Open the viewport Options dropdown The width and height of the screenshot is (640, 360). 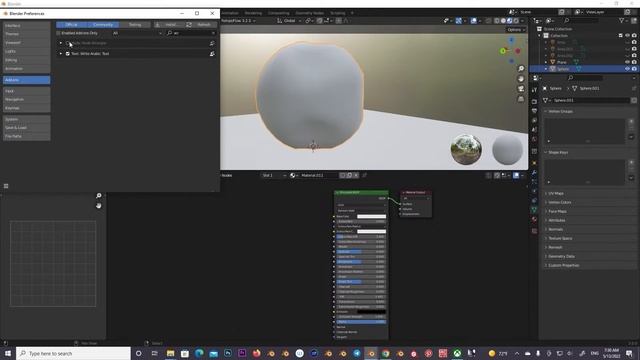pos(516,30)
